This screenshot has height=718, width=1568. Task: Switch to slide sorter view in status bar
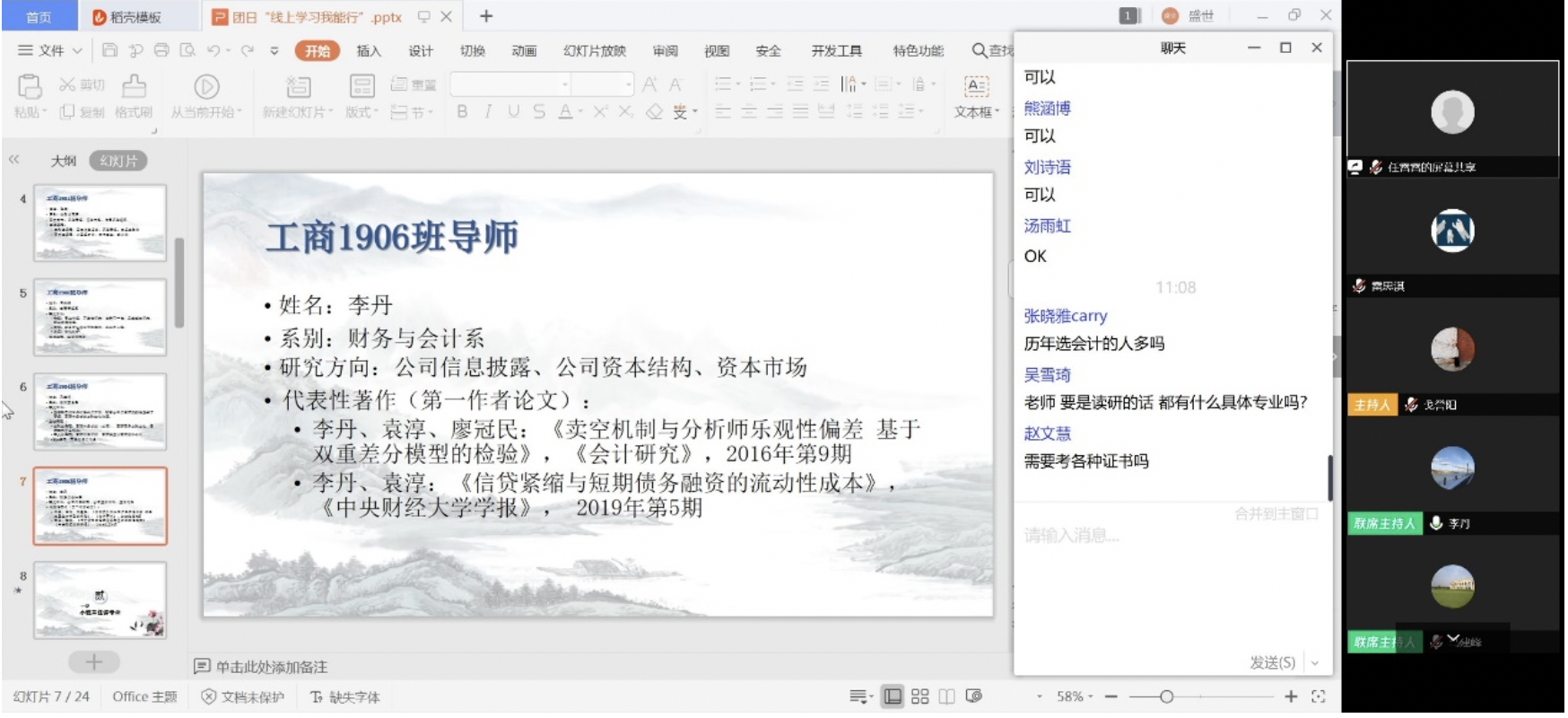click(x=919, y=696)
